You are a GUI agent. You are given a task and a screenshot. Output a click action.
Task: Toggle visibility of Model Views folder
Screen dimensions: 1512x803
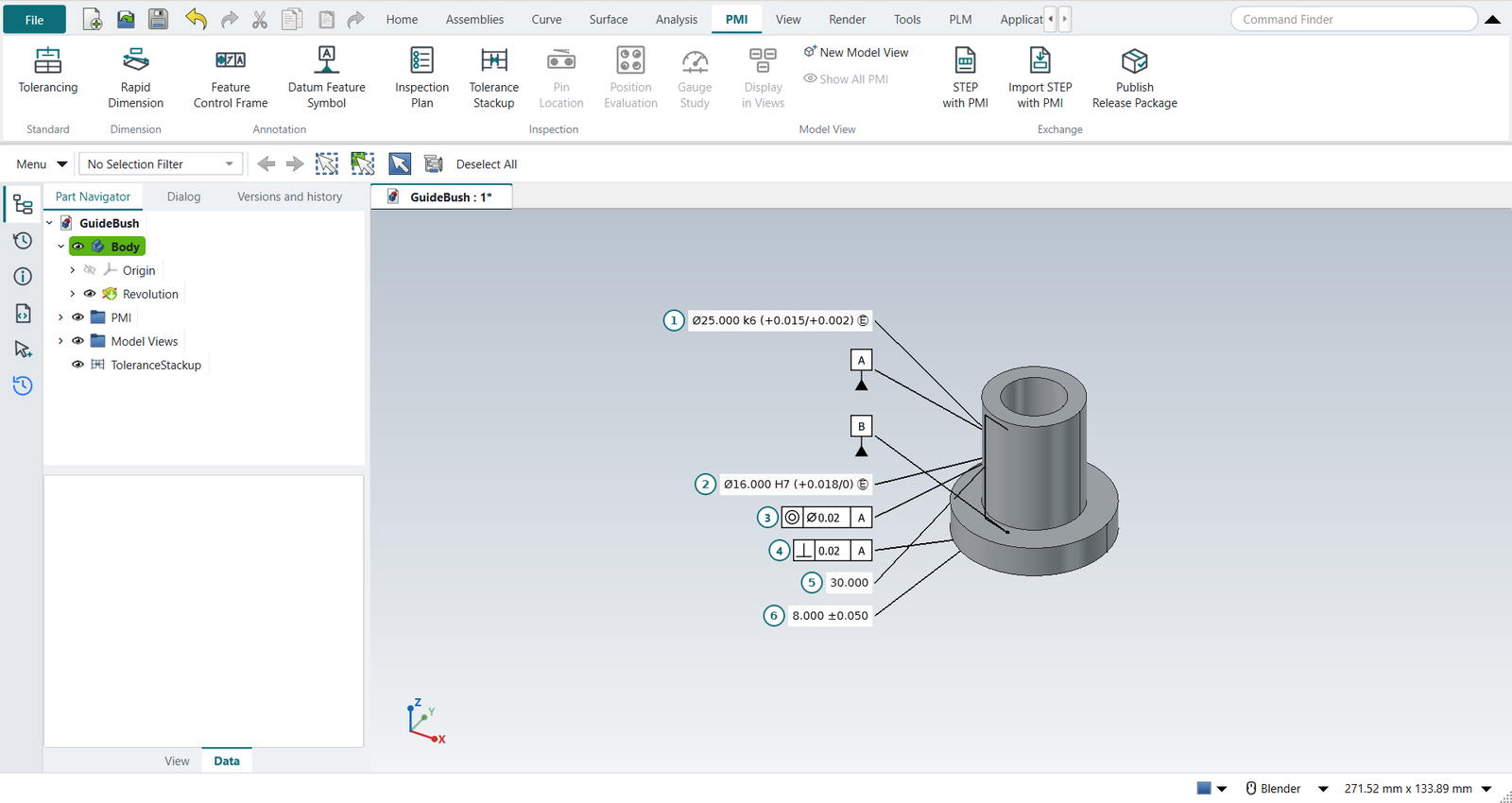point(78,341)
